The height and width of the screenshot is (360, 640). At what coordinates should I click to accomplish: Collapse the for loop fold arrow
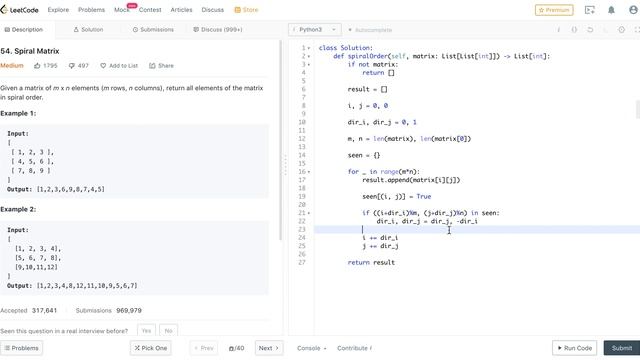[309, 172]
